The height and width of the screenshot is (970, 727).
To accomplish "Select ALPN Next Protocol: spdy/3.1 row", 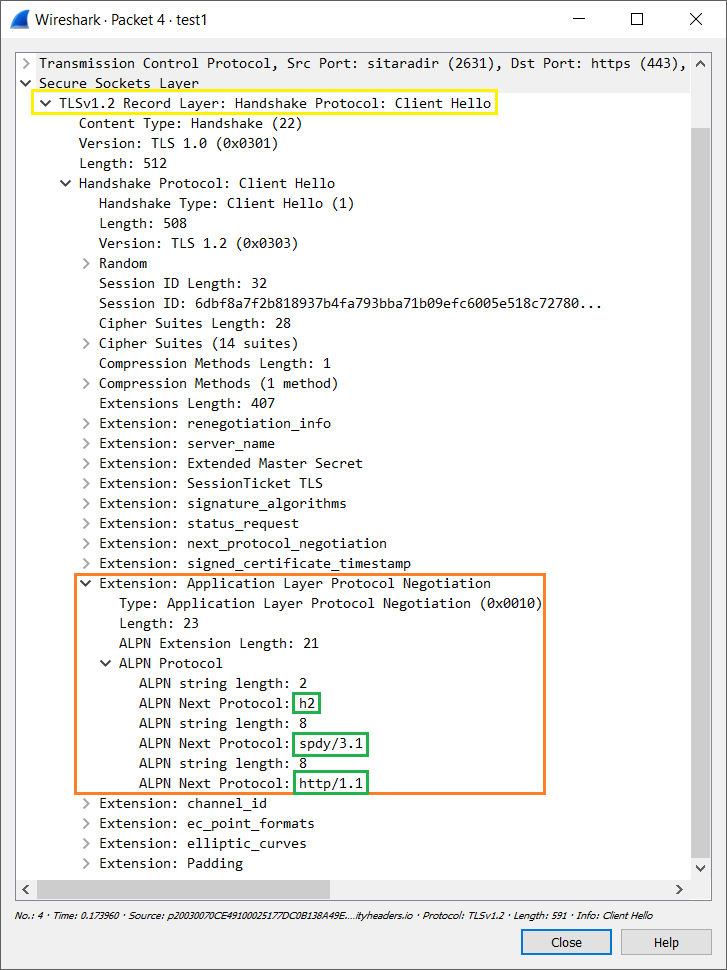I will pos(253,743).
